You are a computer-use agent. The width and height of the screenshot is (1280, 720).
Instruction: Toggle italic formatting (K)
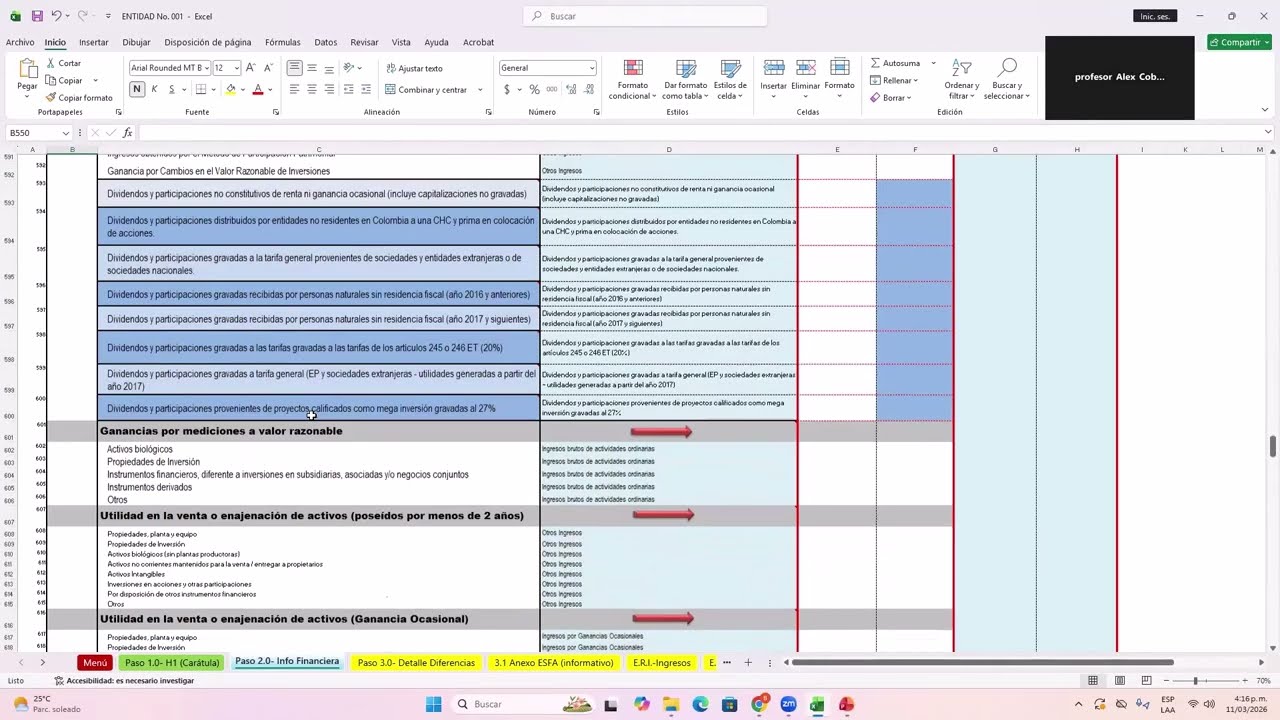(154, 89)
